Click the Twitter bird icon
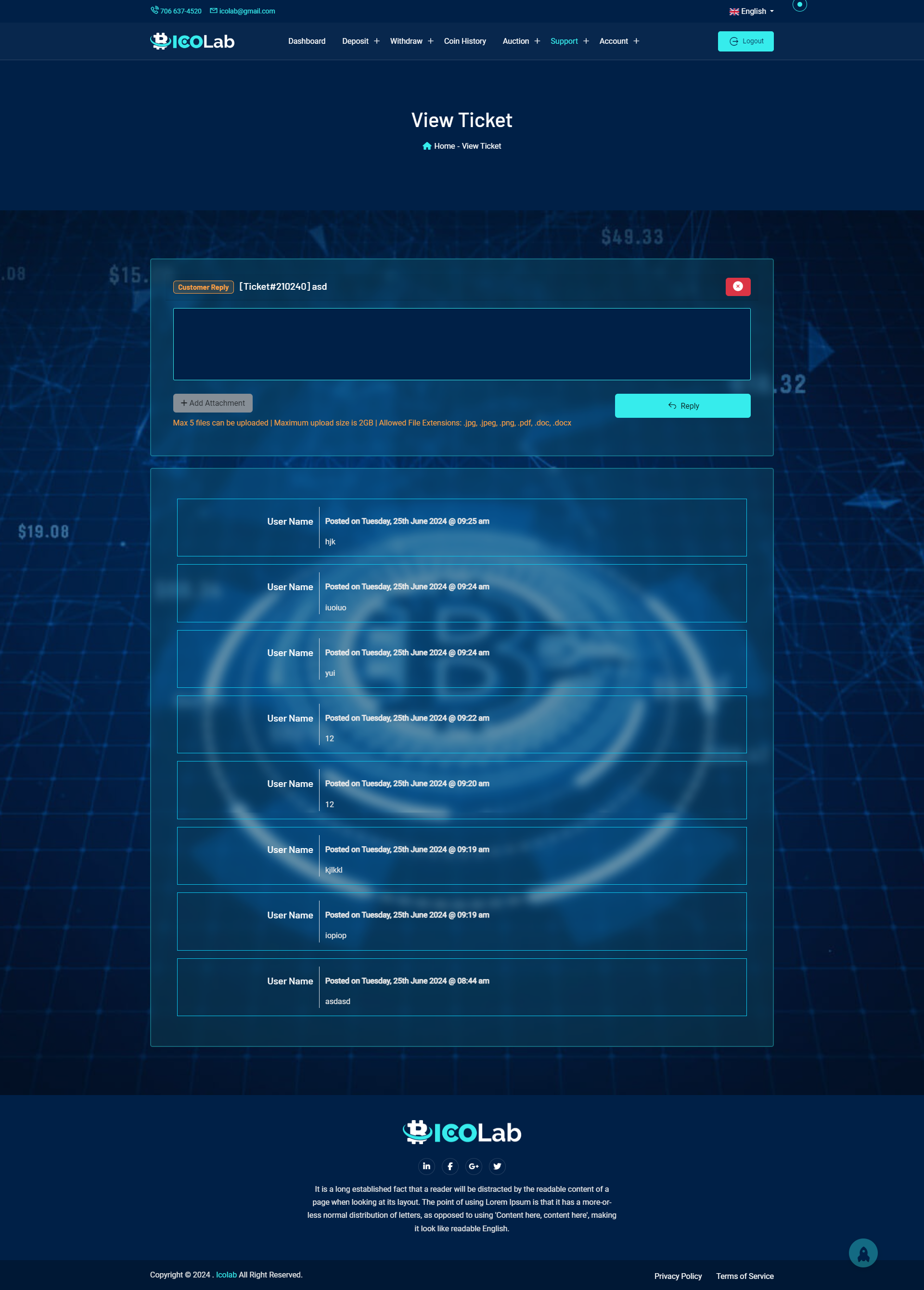 click(x=497, y=1167)
